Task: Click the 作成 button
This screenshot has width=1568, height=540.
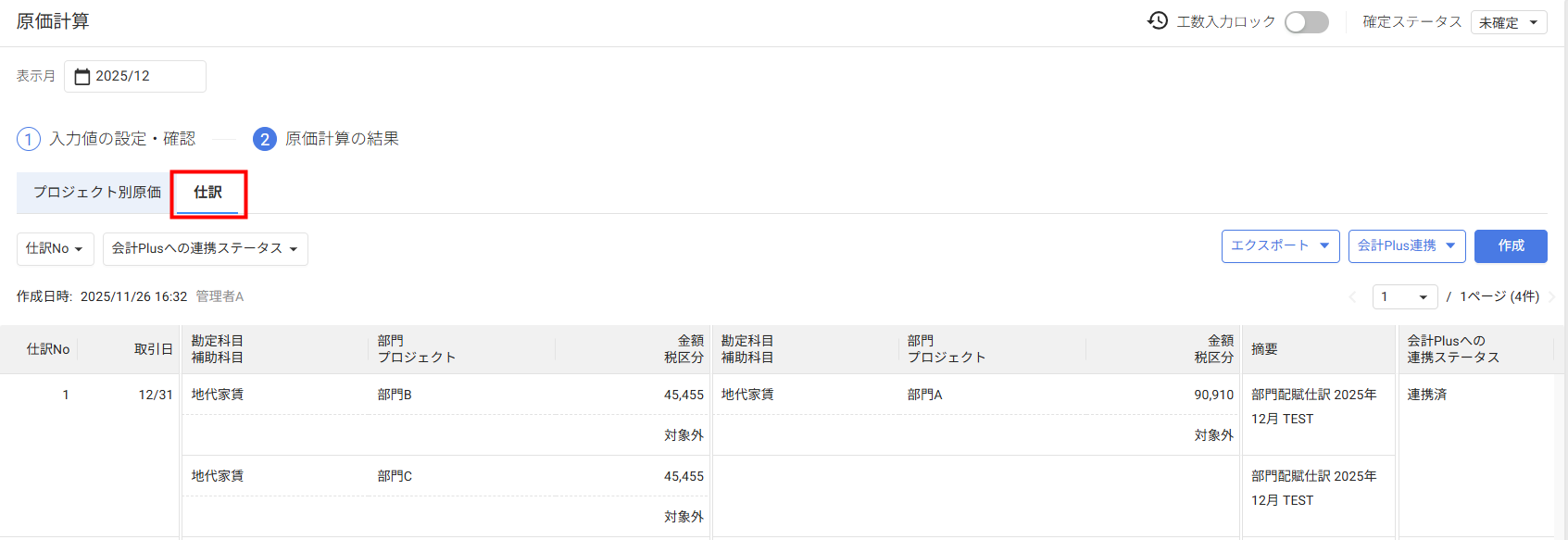Action: pyautogui.click(x=1511, y=245)
